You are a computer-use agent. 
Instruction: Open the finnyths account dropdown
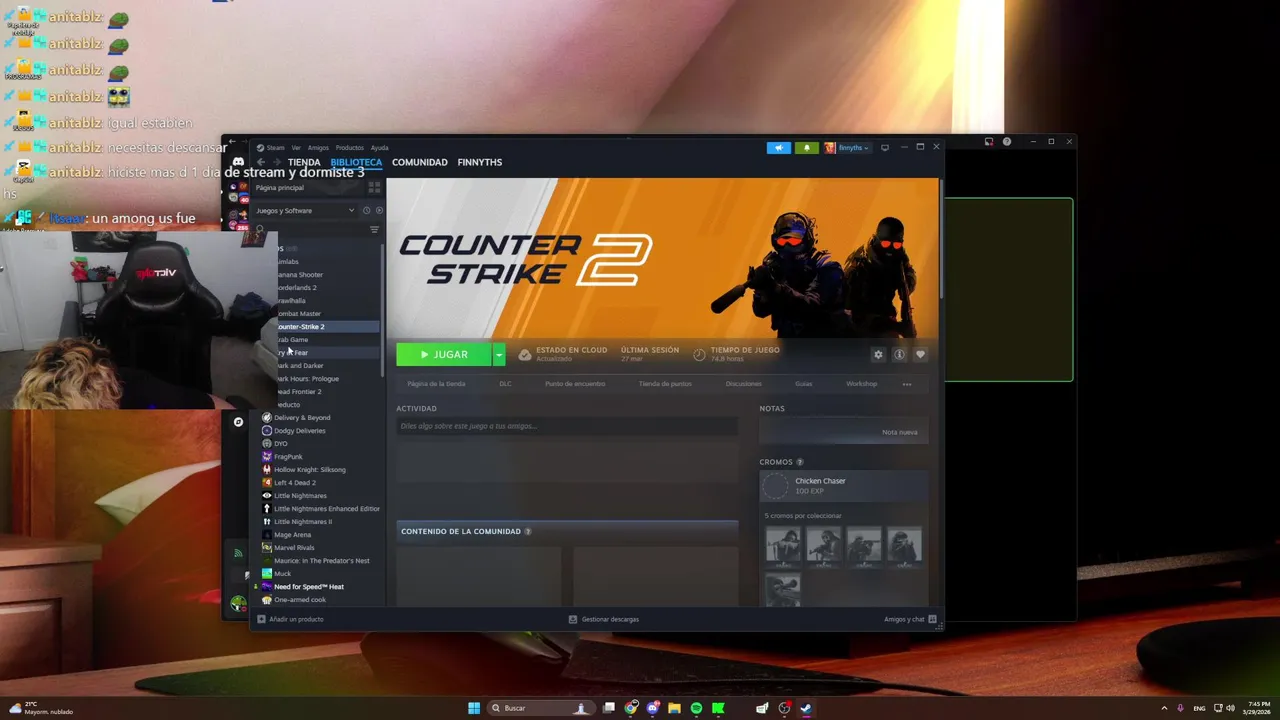tap(847, 148)
